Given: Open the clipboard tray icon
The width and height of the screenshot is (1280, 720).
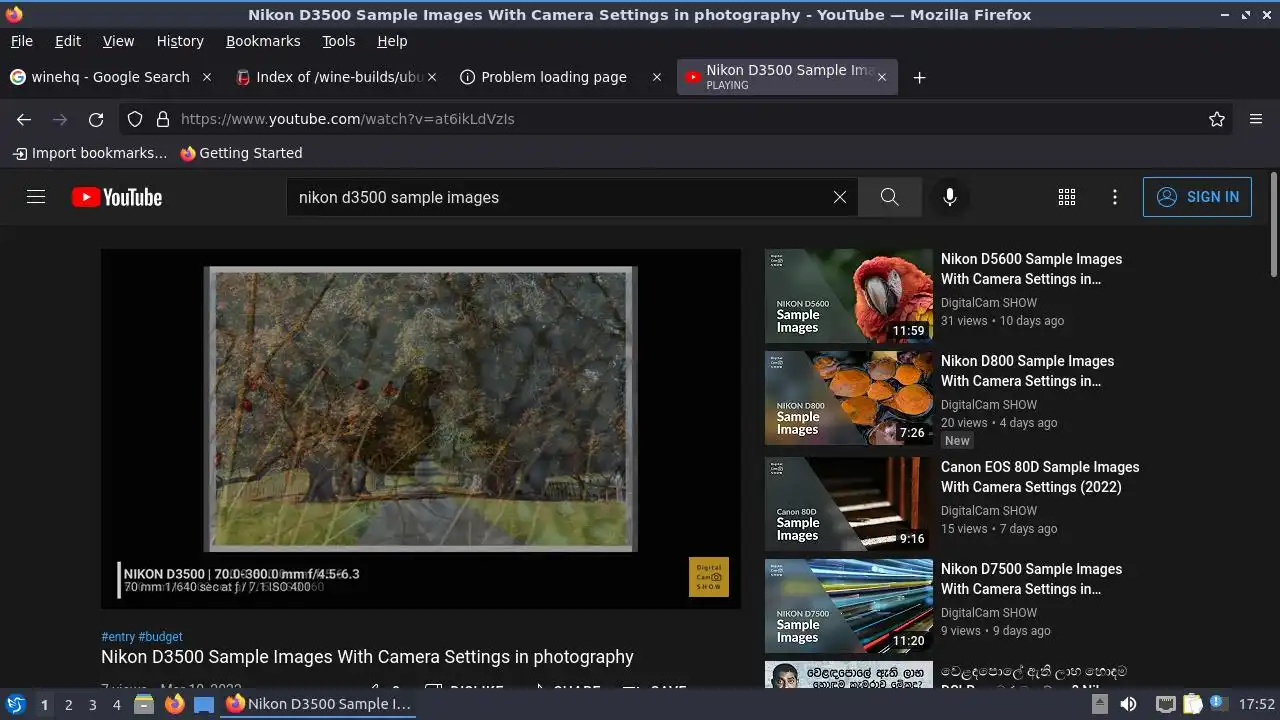Looking at the screenshot, I should pyautogui.click(x=1193, y=704).
